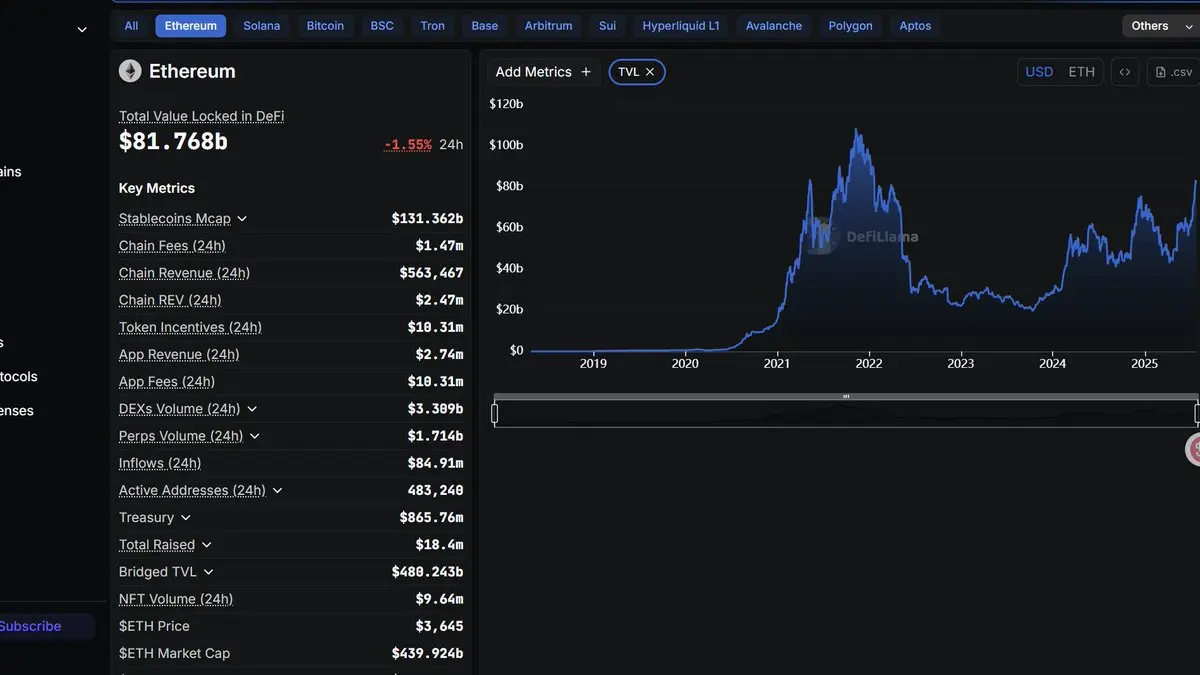Select the BSC chain tab
1200x675 pixels.
(382, 26)
